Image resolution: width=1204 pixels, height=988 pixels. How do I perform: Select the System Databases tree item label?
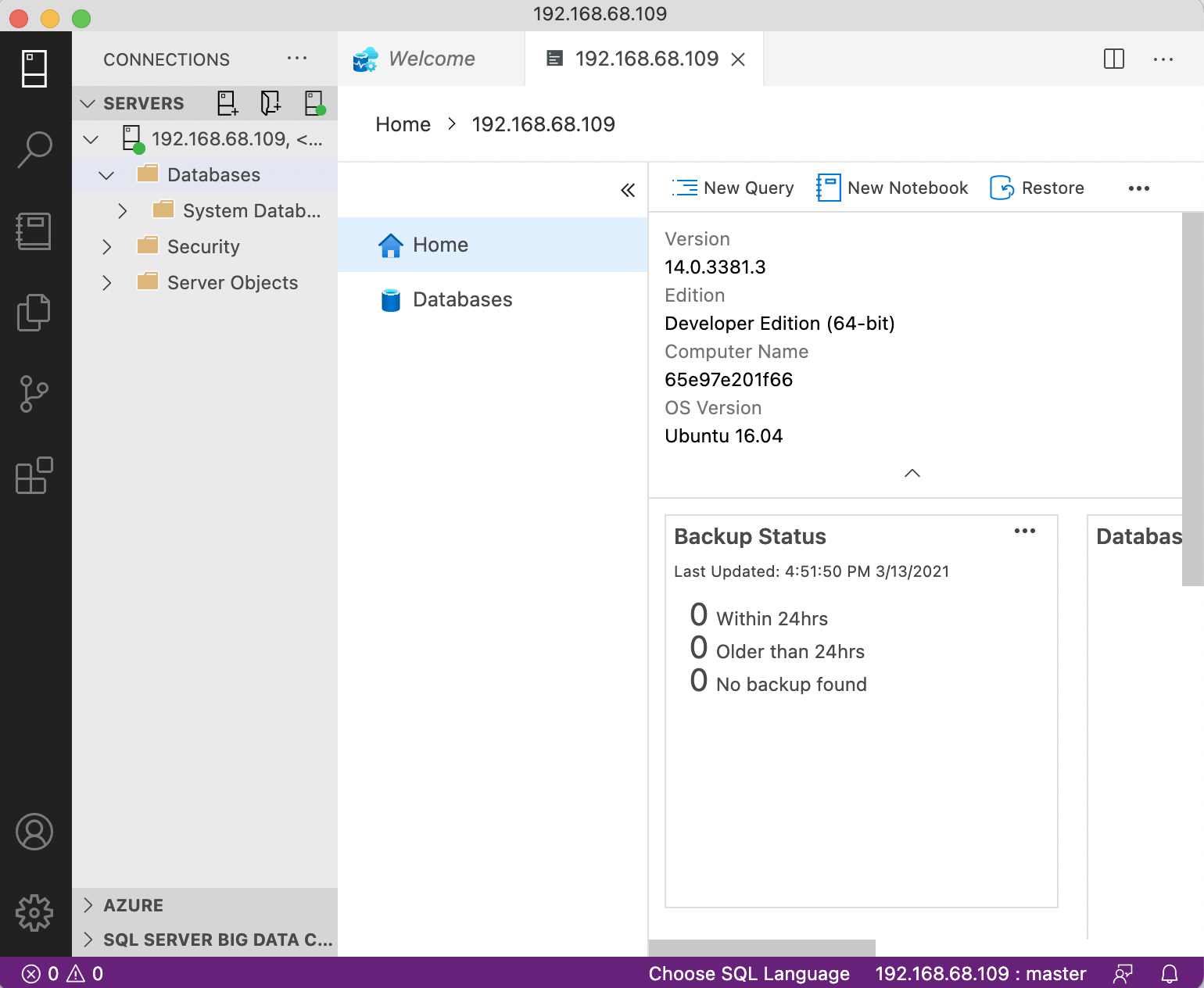252,211
